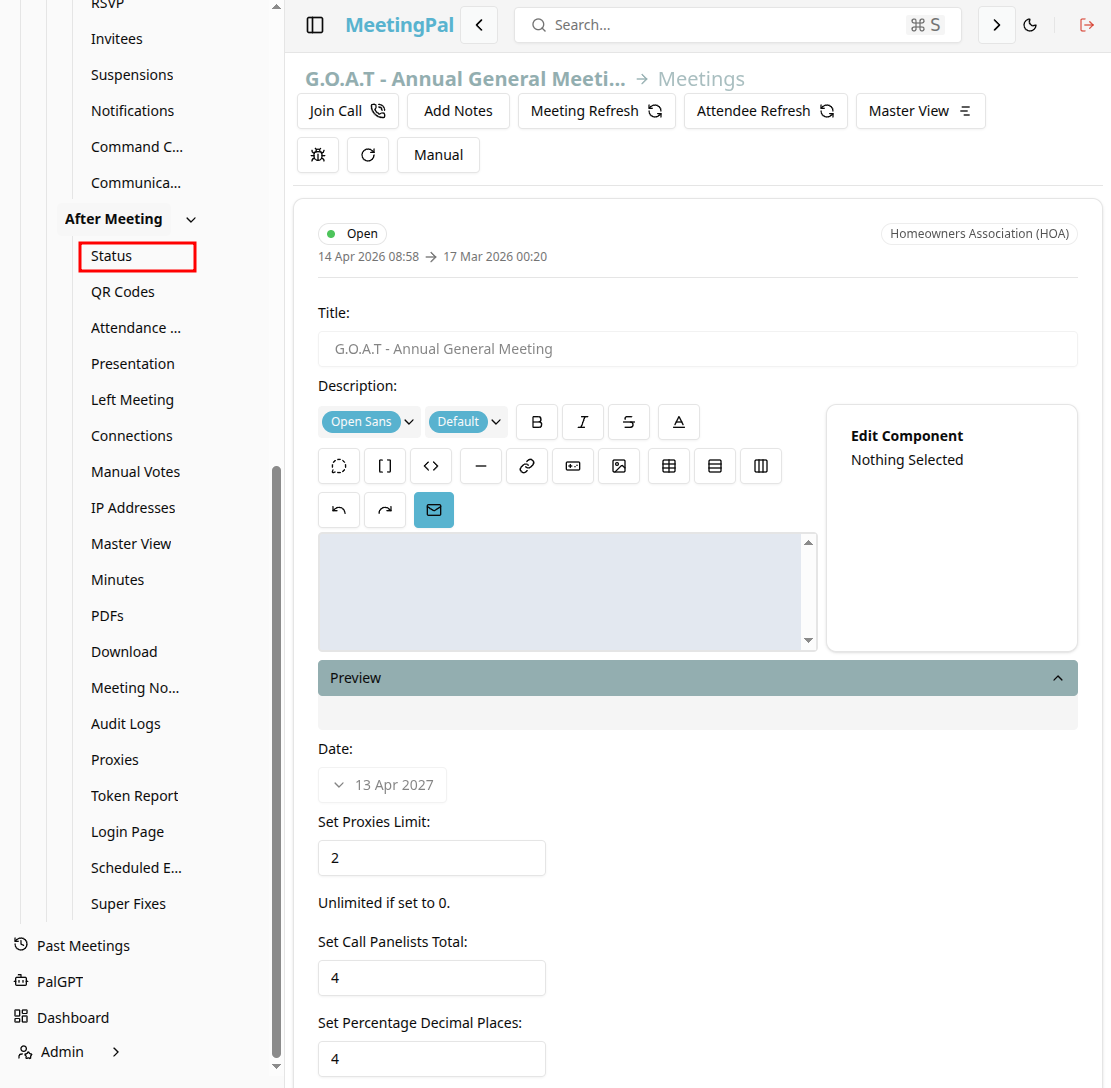Click the sidebar scroll up arrow

276,6
